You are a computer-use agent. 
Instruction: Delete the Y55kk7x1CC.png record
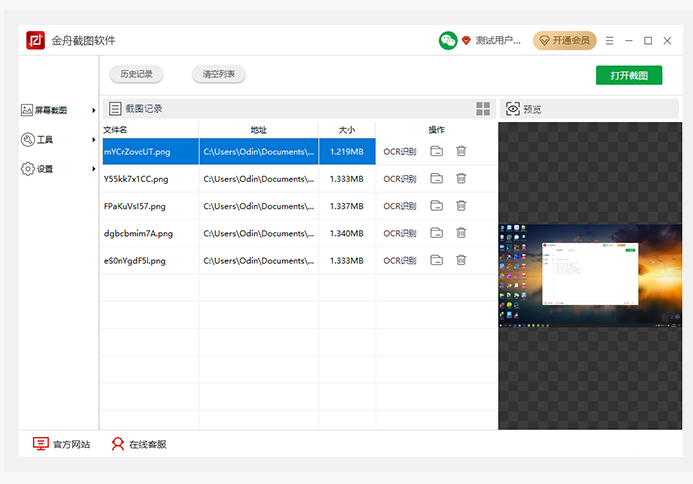[461, 179]
